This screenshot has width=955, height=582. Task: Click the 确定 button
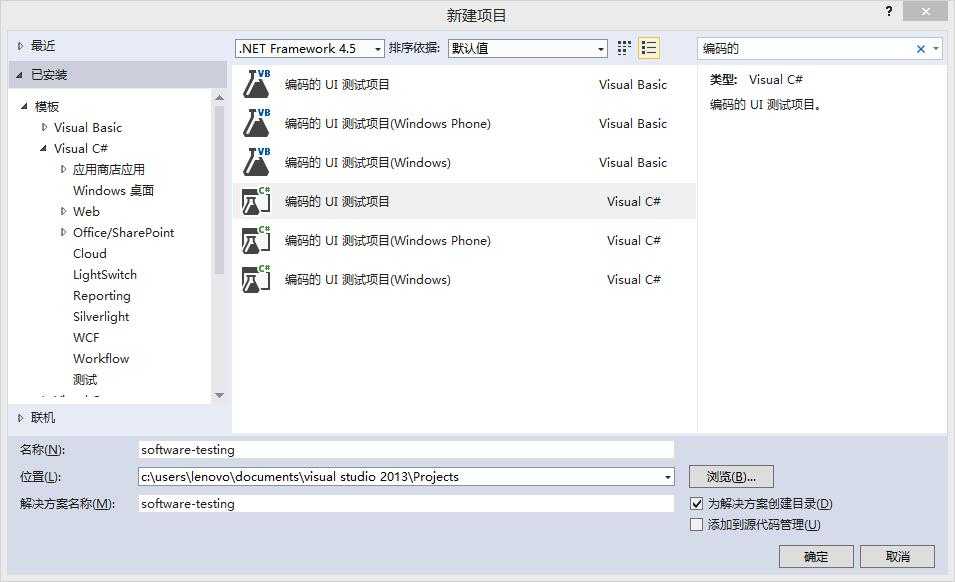pyautogui.click(x=816, y=556)
